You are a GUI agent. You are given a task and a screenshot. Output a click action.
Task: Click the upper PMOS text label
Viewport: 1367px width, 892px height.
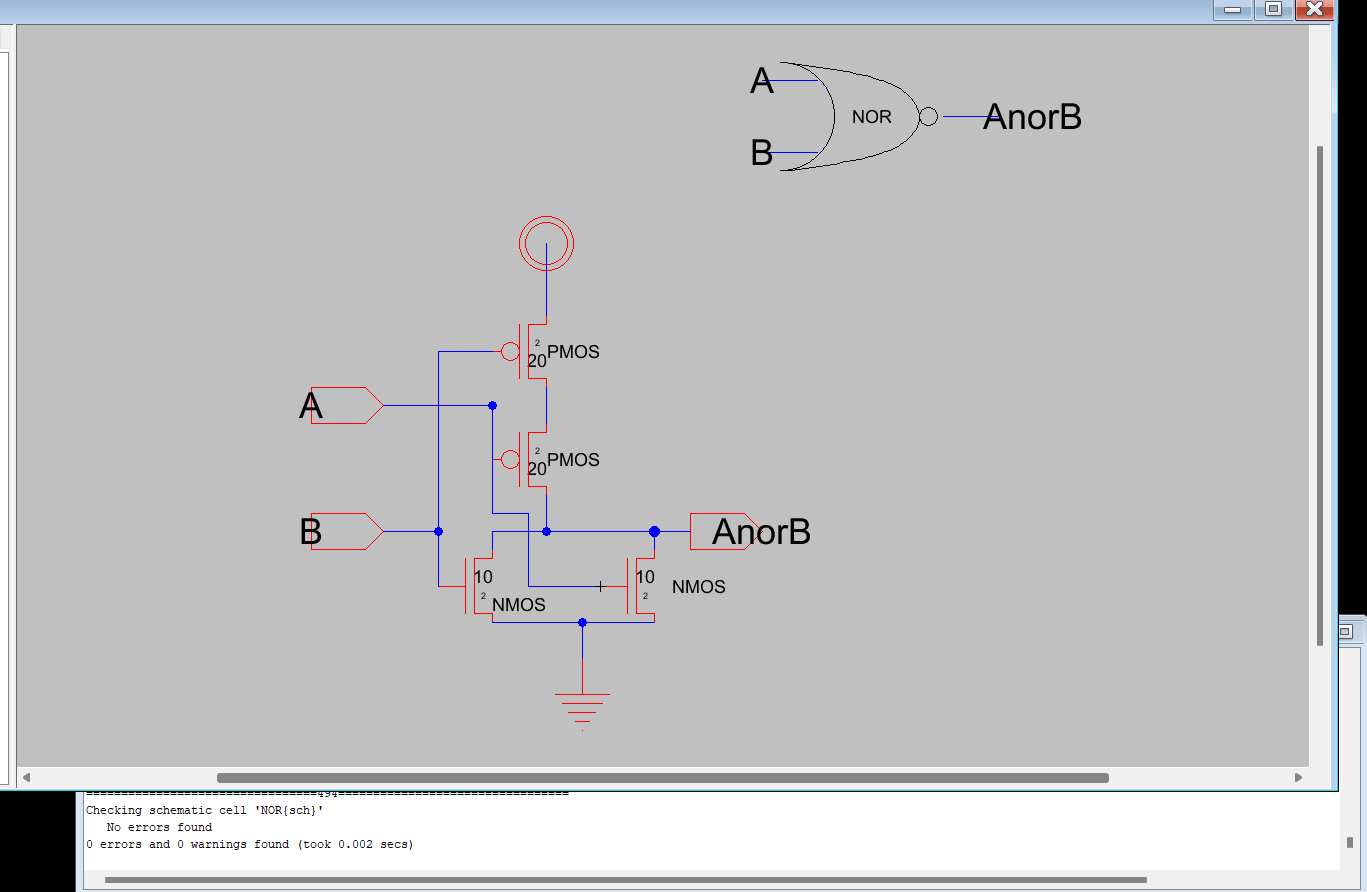[x=573, y=352]
